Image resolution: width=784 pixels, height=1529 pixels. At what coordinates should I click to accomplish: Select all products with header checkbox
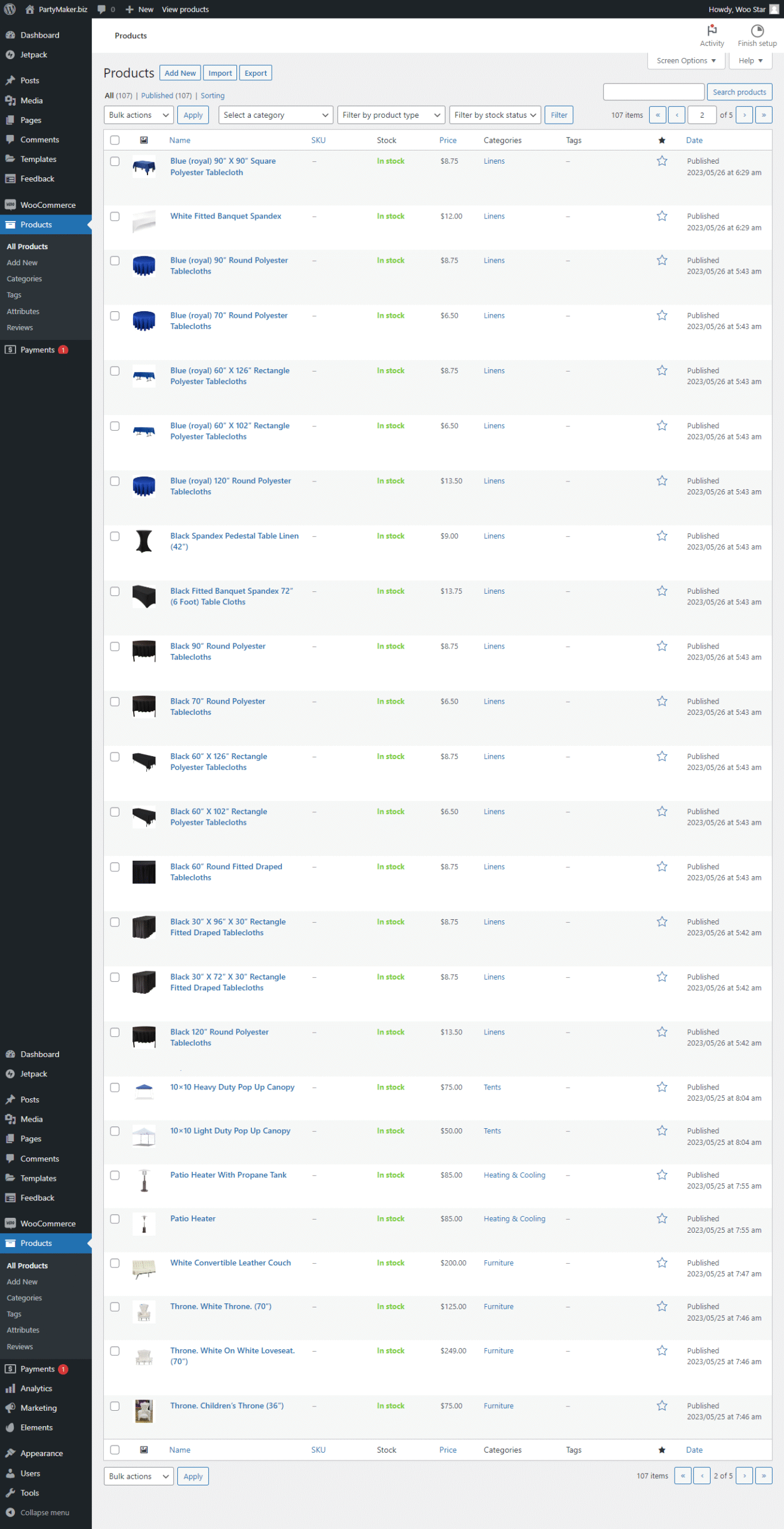tap(115, 140)
